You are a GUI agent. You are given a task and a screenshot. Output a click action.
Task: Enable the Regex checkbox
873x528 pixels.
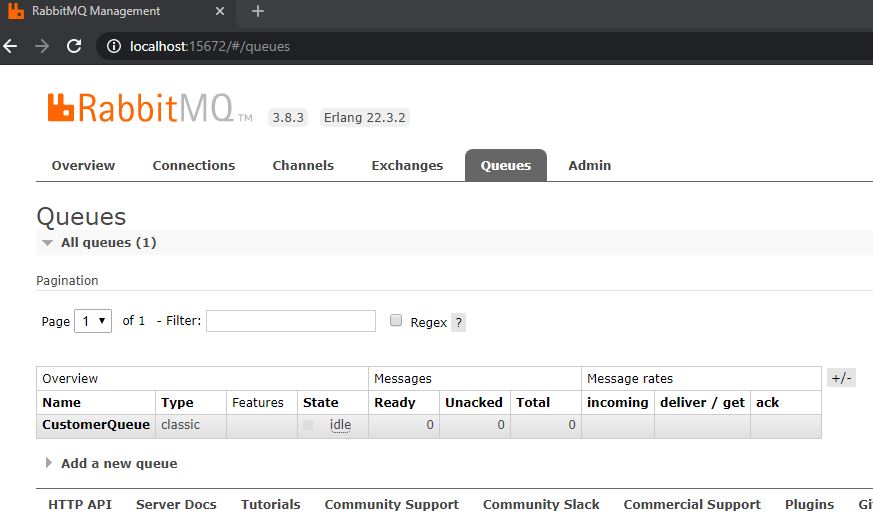click(396, 320)
